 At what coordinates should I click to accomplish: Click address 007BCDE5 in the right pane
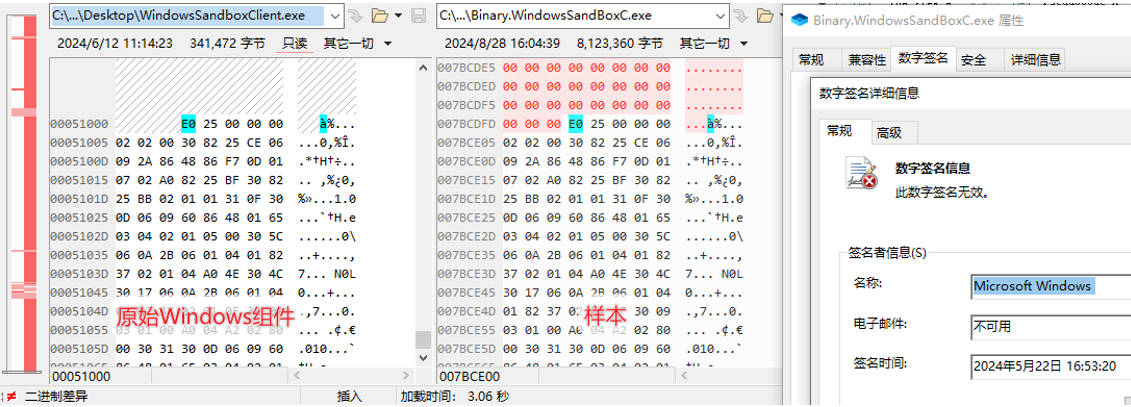(467, 68)
